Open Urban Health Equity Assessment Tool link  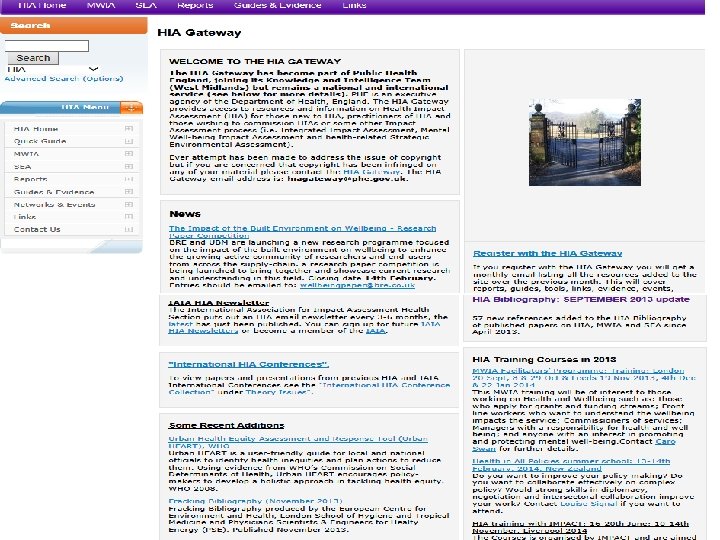coord(298,442)
